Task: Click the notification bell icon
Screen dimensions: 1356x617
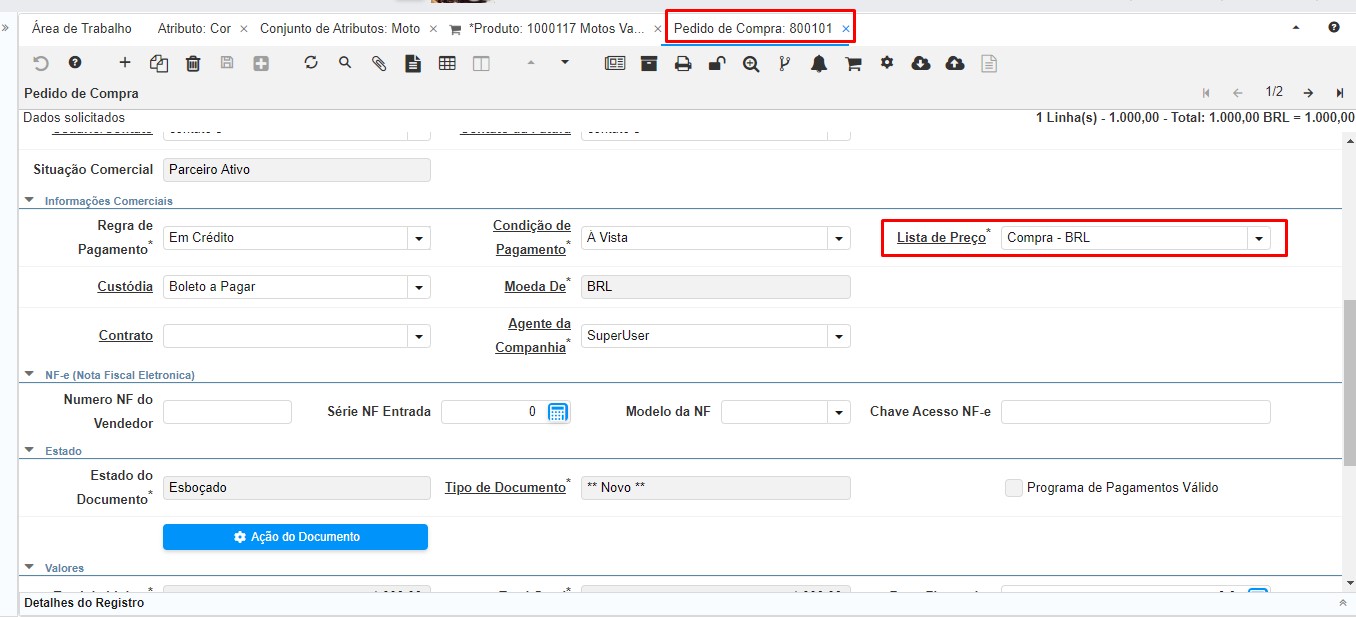Action: pos(819,63)
